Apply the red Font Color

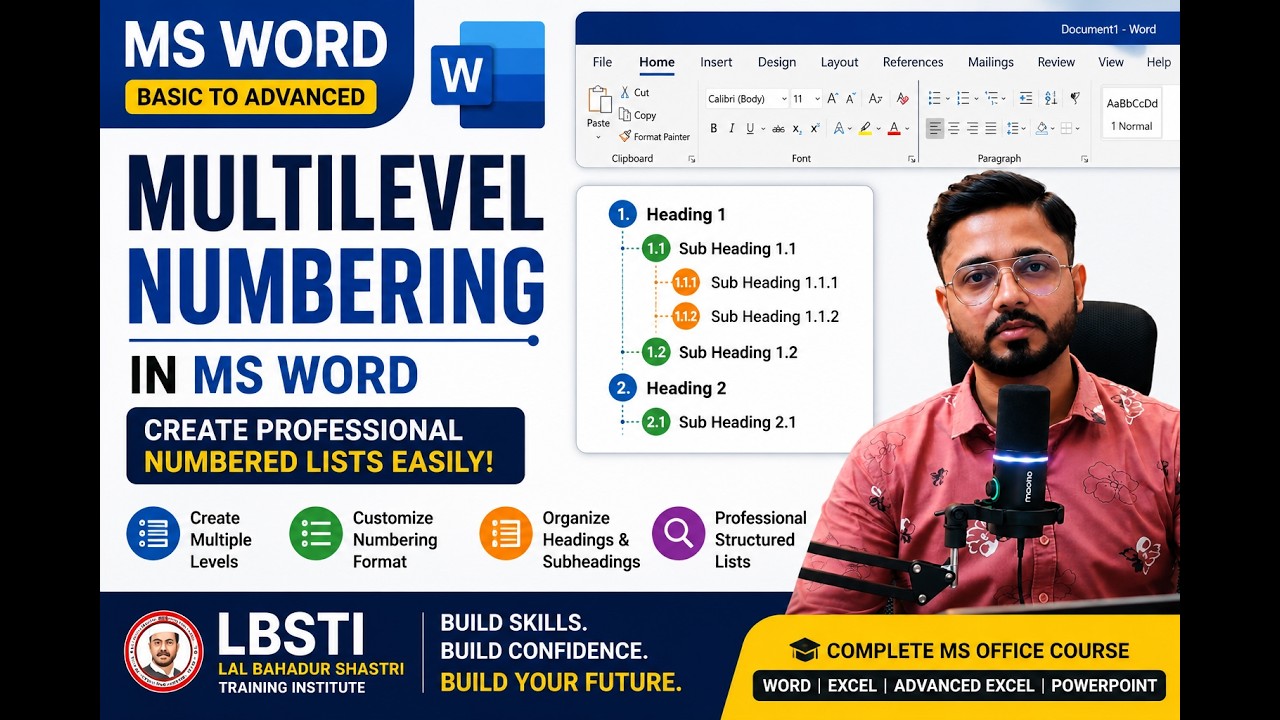(x=894, y=128)
